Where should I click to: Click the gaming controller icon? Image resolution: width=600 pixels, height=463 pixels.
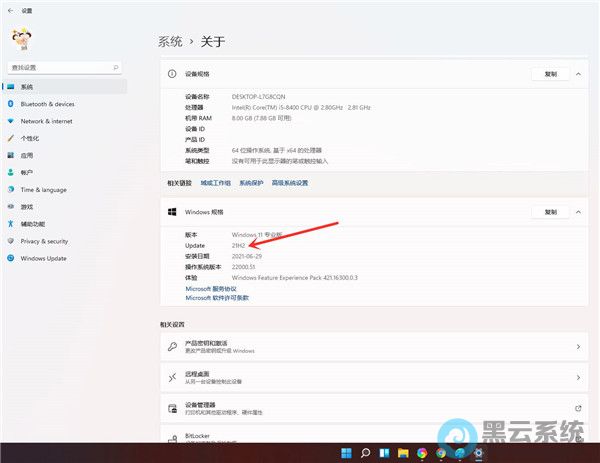11,207
